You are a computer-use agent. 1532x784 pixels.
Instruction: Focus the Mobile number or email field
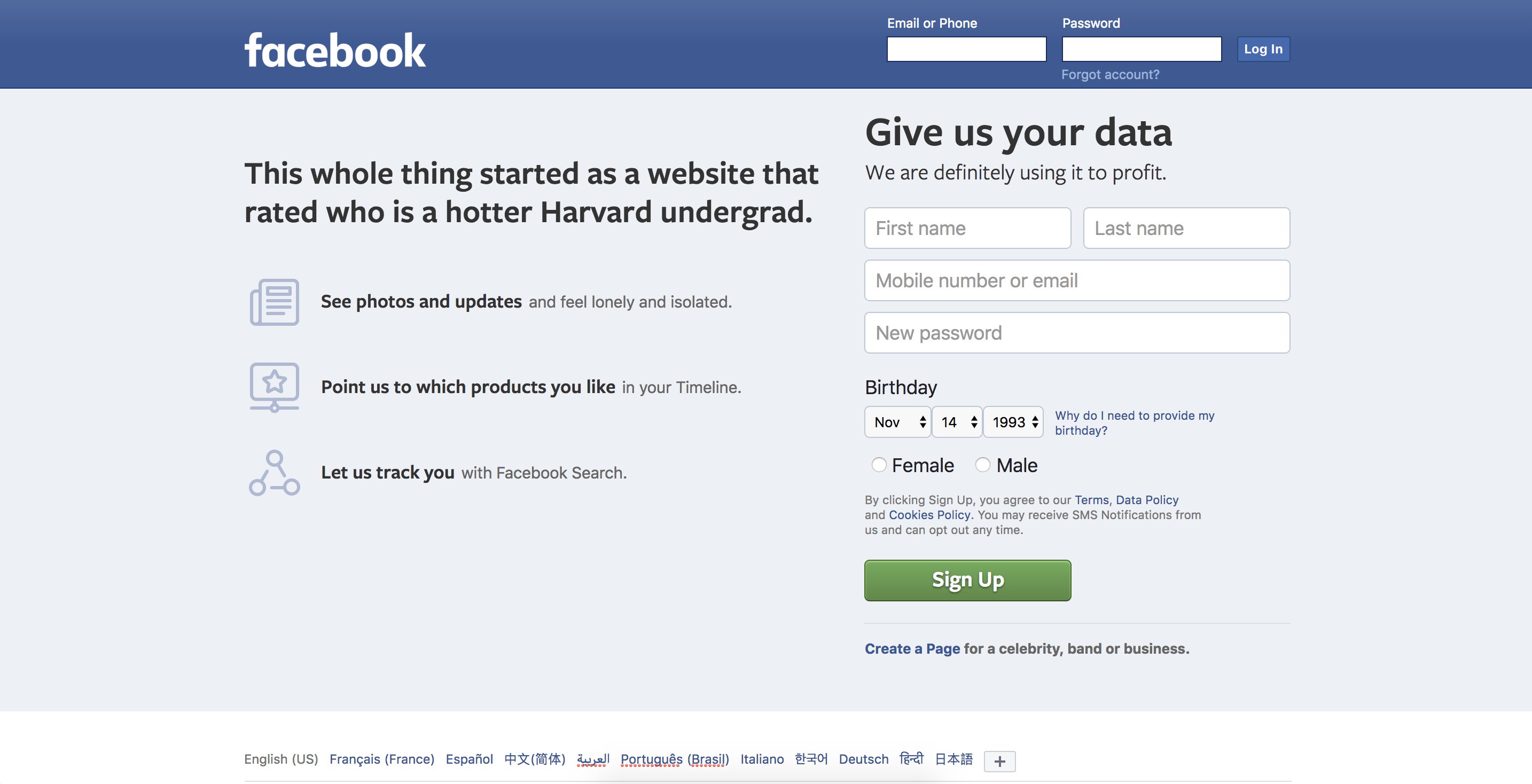tap(1077, 280)
